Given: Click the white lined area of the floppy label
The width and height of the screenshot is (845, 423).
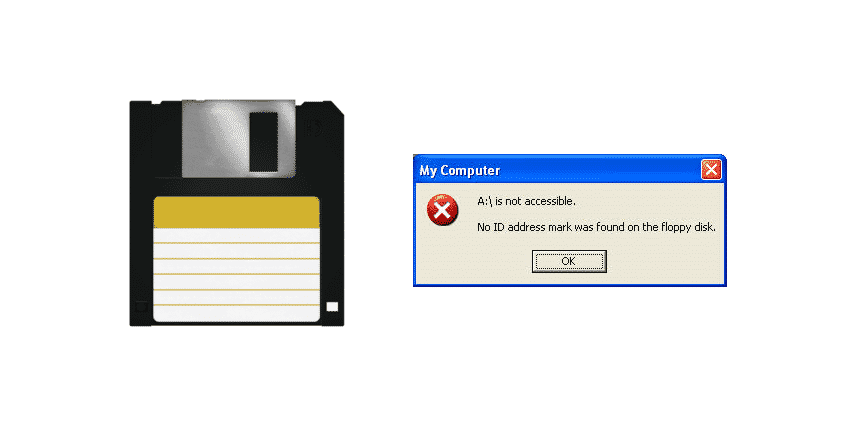Looking at the screenshot, I should click(x=237, y=275).
